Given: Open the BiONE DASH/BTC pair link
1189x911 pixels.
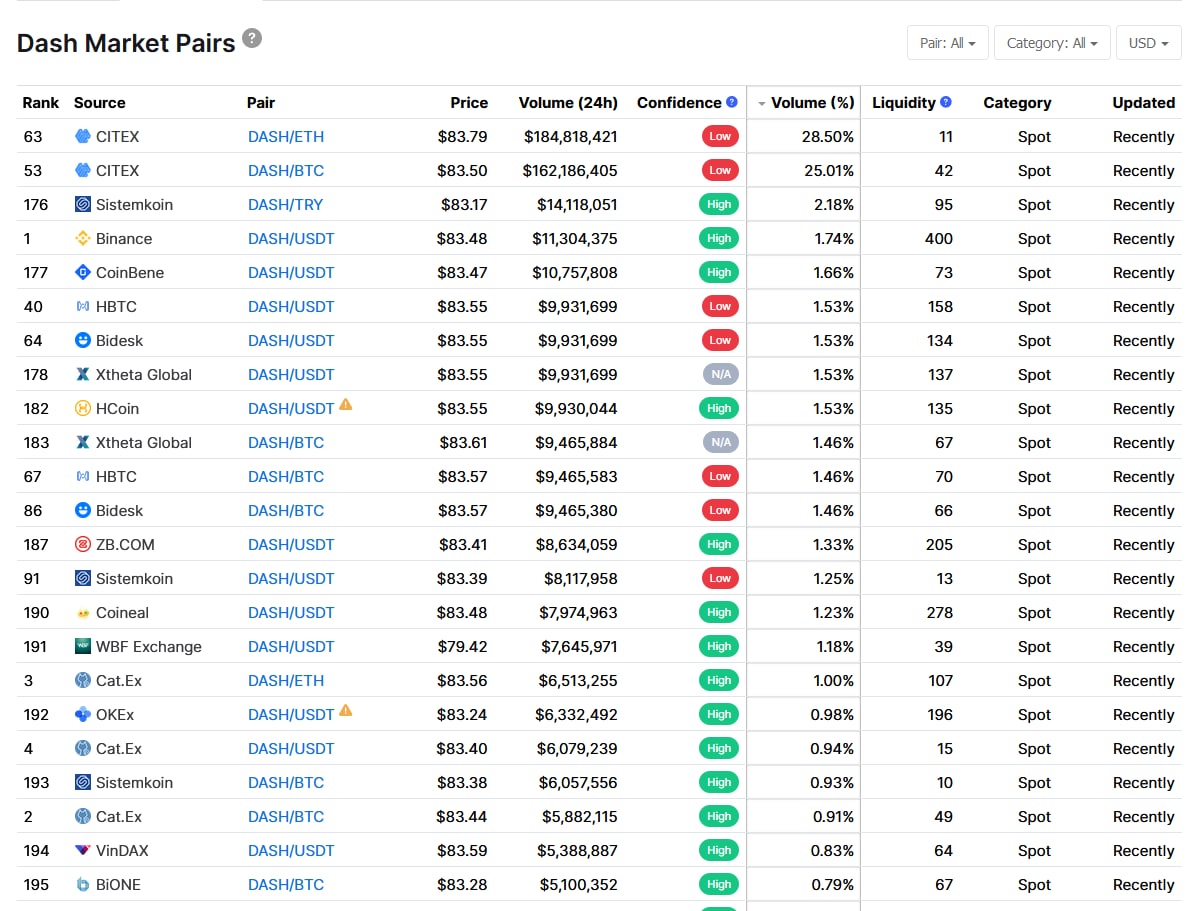Looking at the screenshot, I should [286, 884].
